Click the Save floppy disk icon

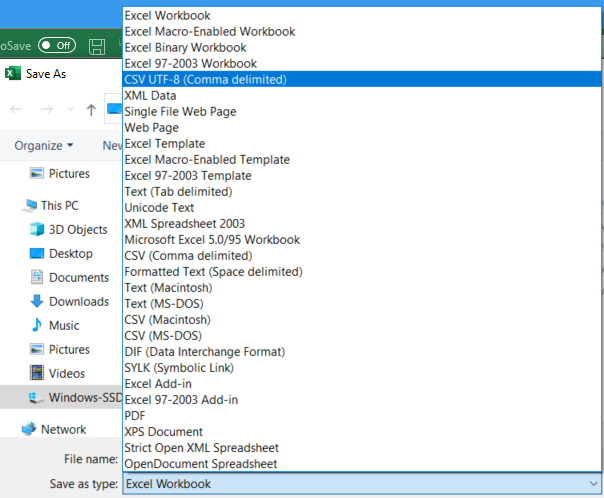(x=97, y=47)
